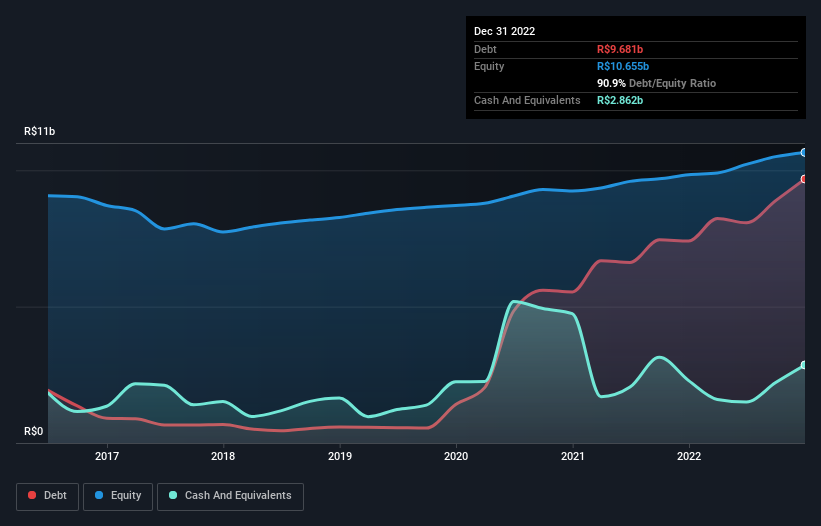This screenshot has height=526, width=821.
Task: Click the 2019 x-axis label
Action: click(340, 456)
